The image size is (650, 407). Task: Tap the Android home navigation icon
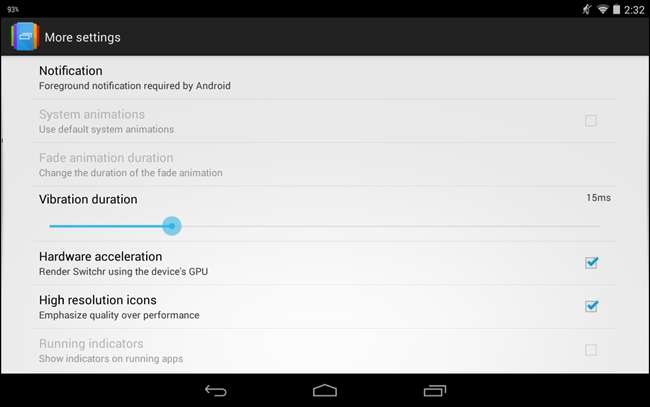(325, 390)
